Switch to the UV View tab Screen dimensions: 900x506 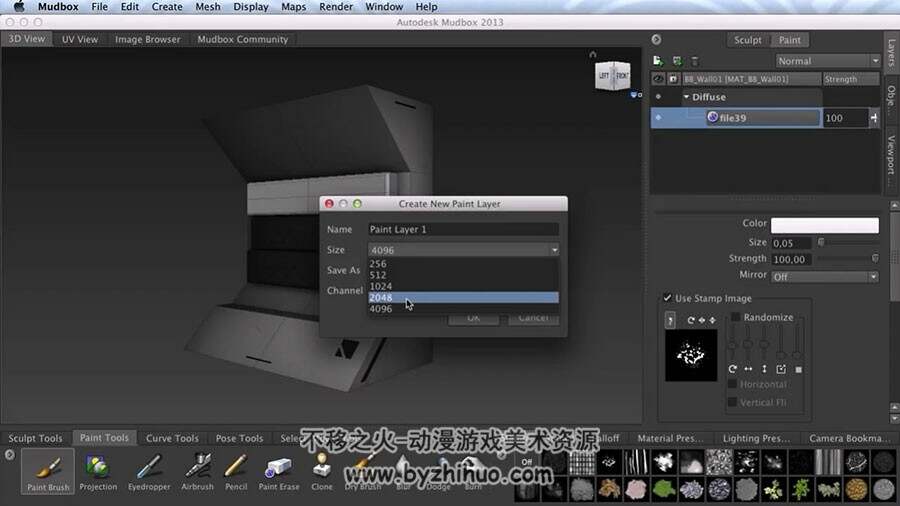coord(80,40)
